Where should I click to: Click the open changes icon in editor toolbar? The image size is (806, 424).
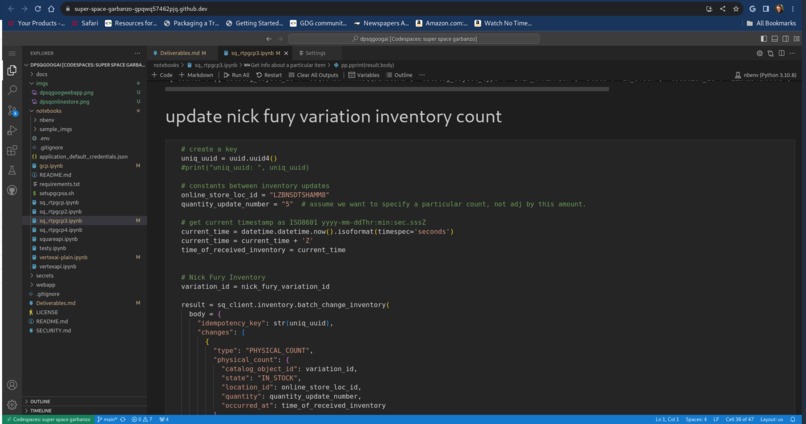tap(770, 53)
